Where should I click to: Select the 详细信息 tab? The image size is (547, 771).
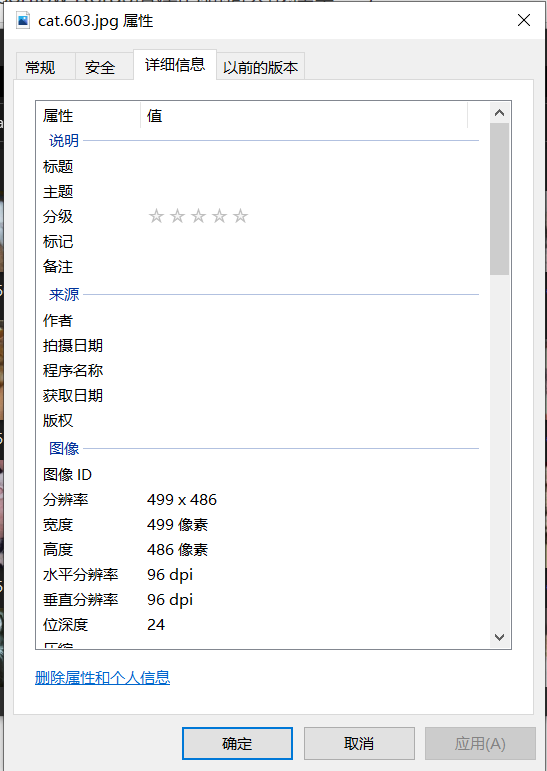tap(175, 64)
